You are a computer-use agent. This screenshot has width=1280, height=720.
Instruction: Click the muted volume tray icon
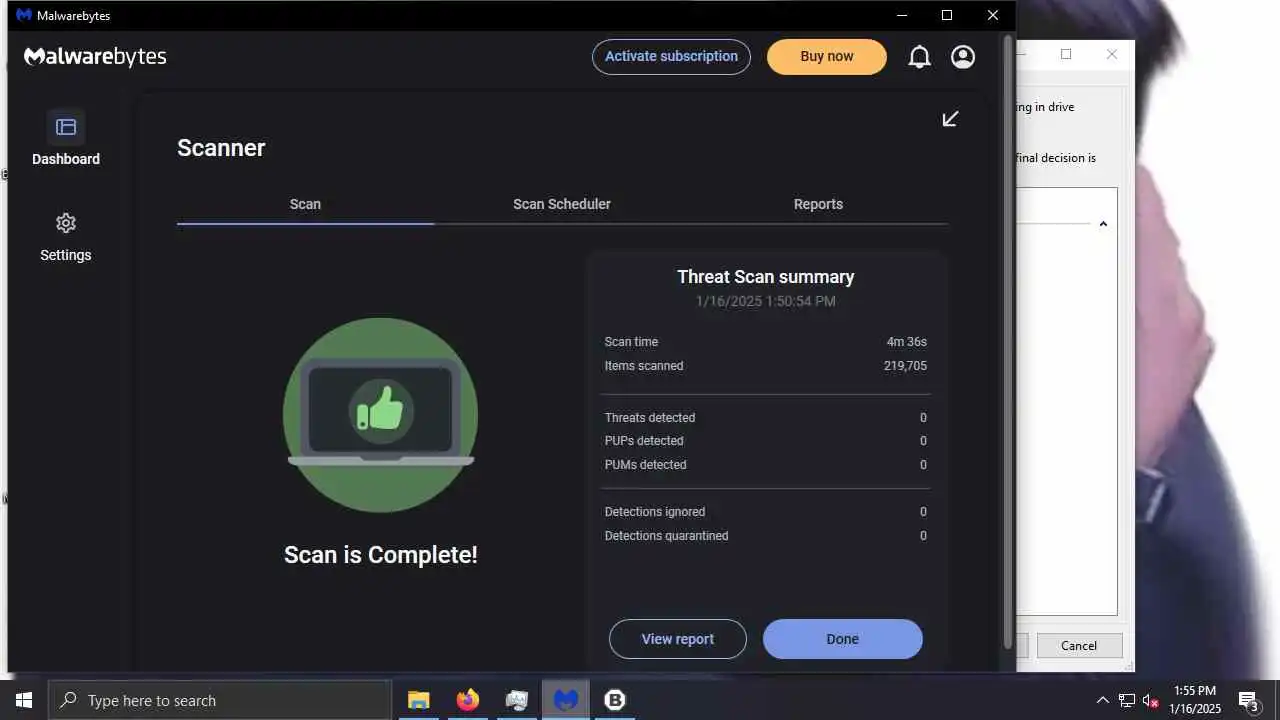pyautogui.click(x=1150, y=700)
